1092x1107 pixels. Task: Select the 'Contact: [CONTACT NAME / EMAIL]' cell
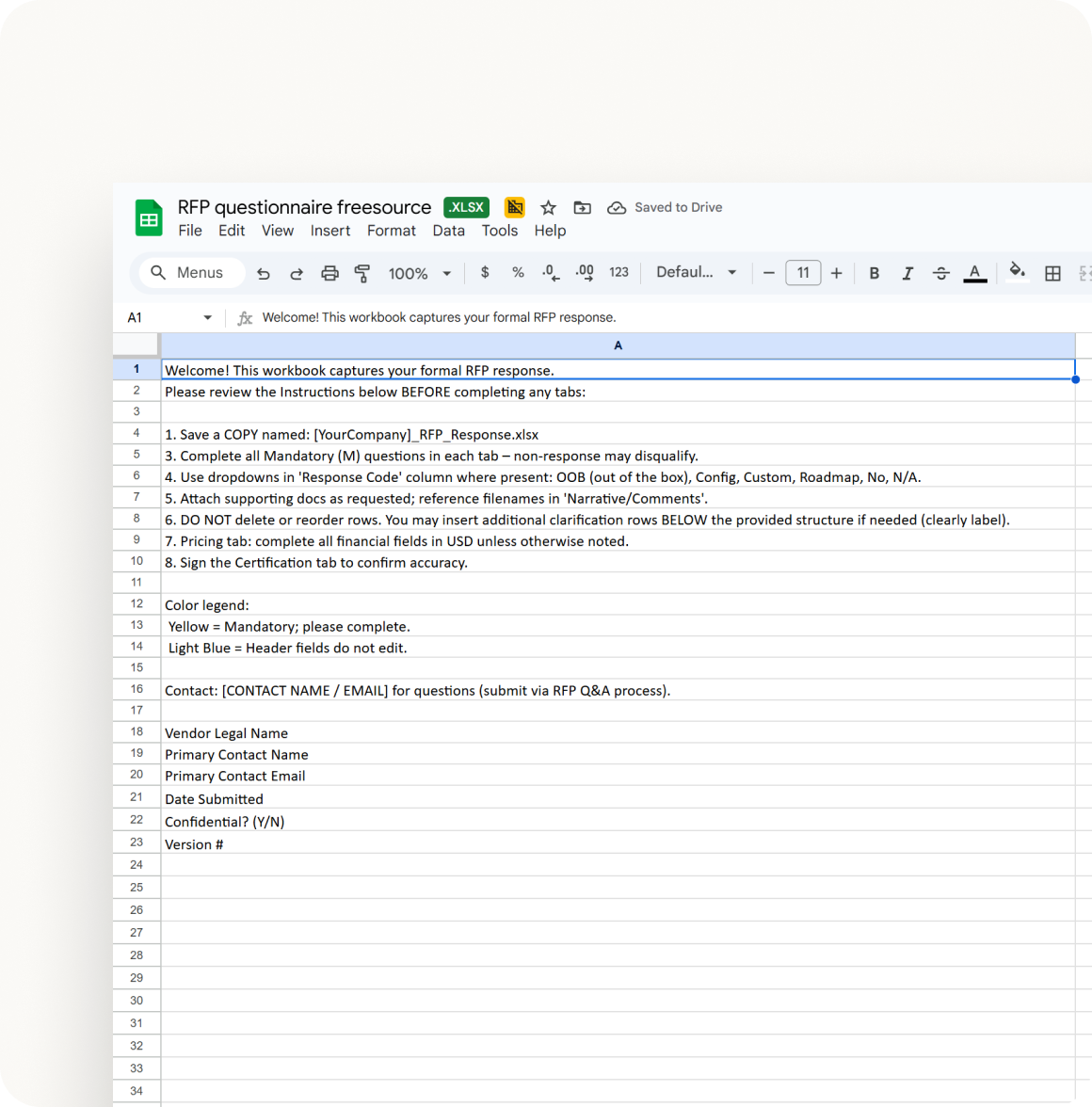[618, 691]
